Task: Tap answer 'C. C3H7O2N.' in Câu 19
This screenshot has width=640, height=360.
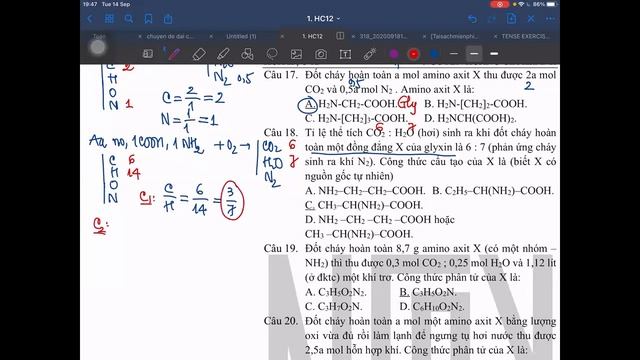Action: pos(333,307)
